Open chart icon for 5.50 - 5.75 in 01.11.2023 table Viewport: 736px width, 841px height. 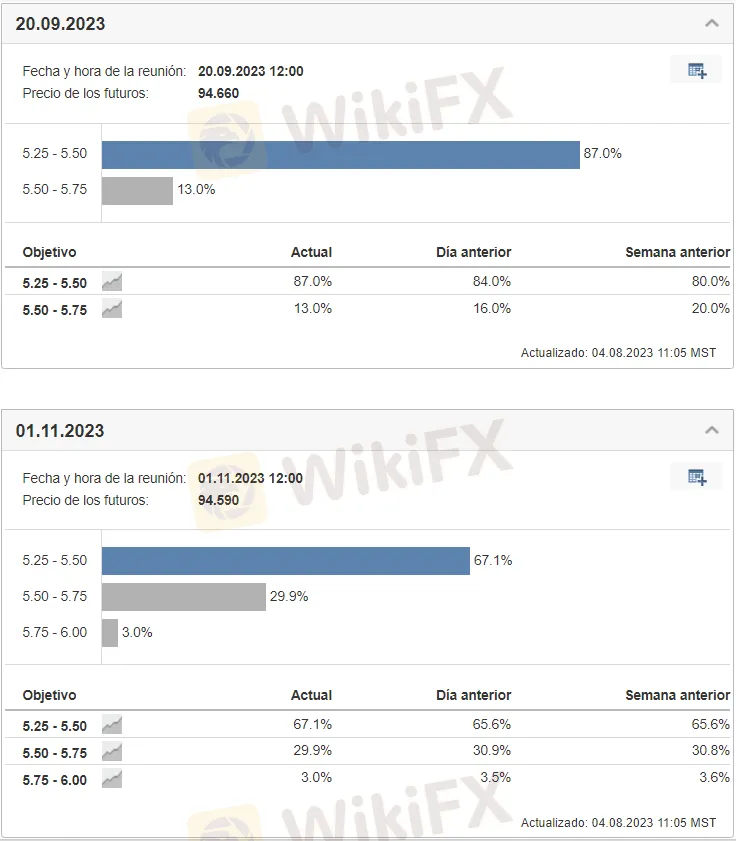[x=112, y=752]
